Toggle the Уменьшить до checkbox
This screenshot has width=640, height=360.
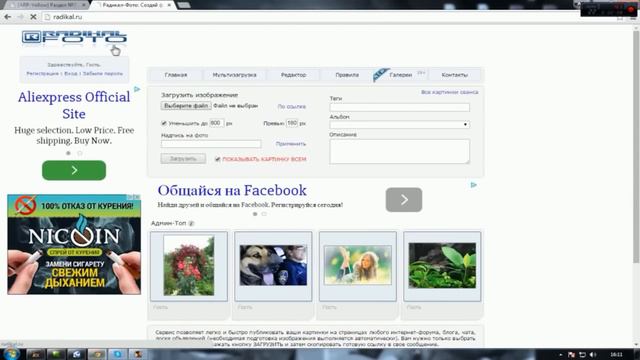pyautogui.click(x=164, y=123)
